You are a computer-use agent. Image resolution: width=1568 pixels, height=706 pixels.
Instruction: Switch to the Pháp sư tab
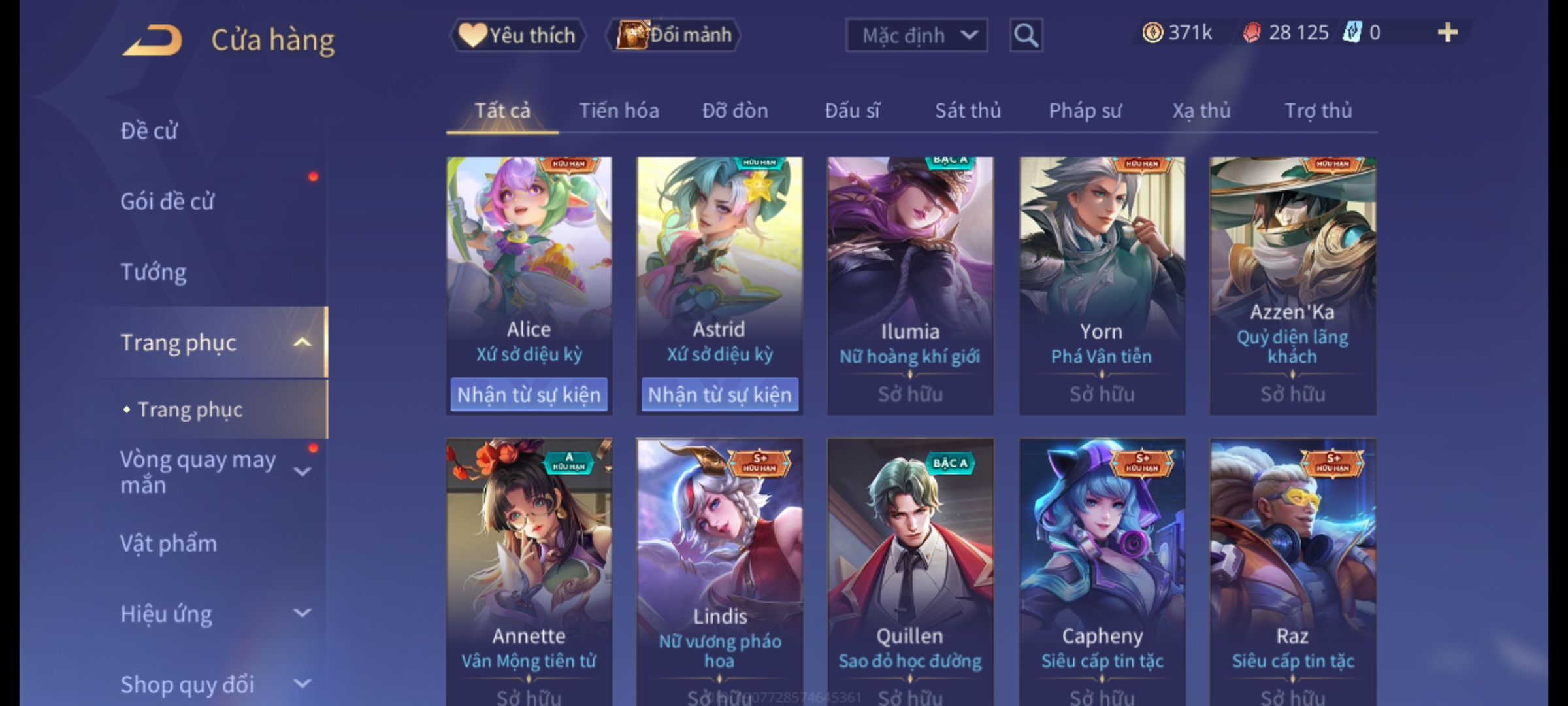pos(1085,111)
